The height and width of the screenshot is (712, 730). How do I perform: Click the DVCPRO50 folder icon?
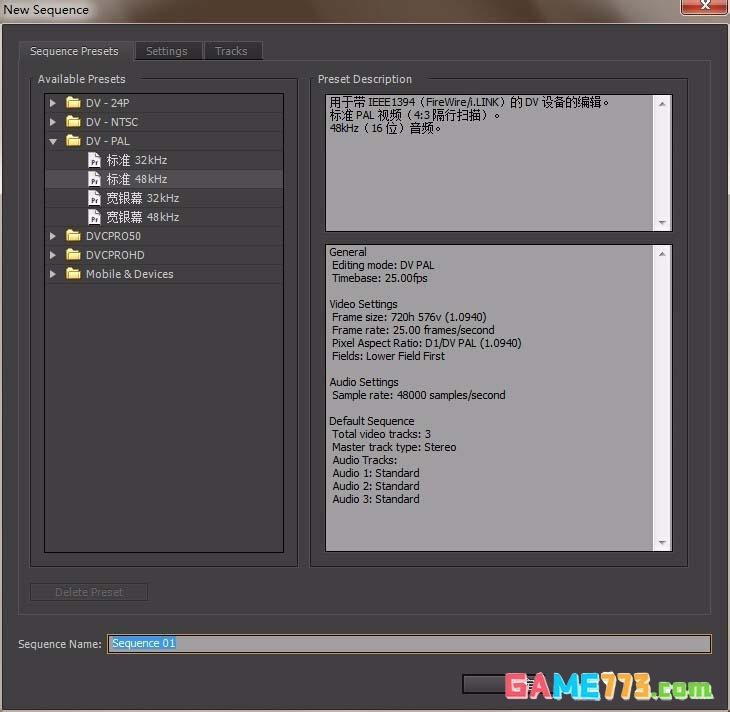[x=73, y=236]
